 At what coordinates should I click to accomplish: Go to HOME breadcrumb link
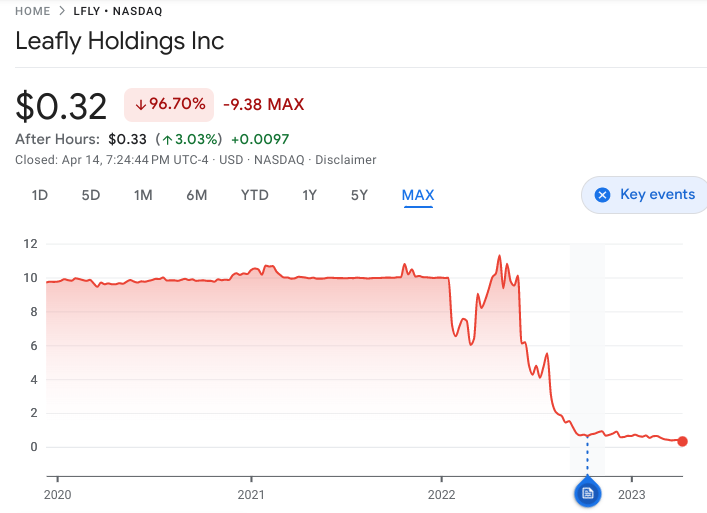click(33, 11)
